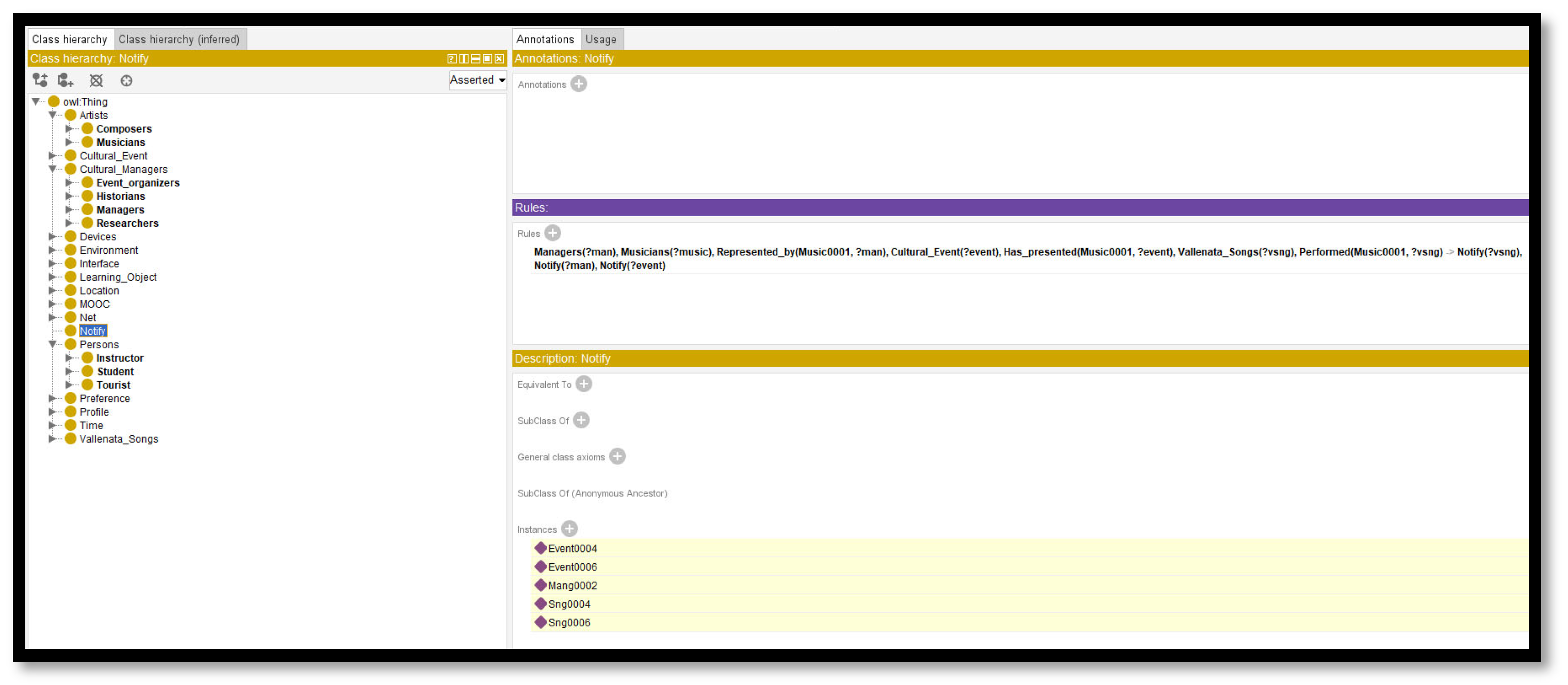Switch to Class hierarchy (inferred) tab
1568x685 pixels.
179,39
